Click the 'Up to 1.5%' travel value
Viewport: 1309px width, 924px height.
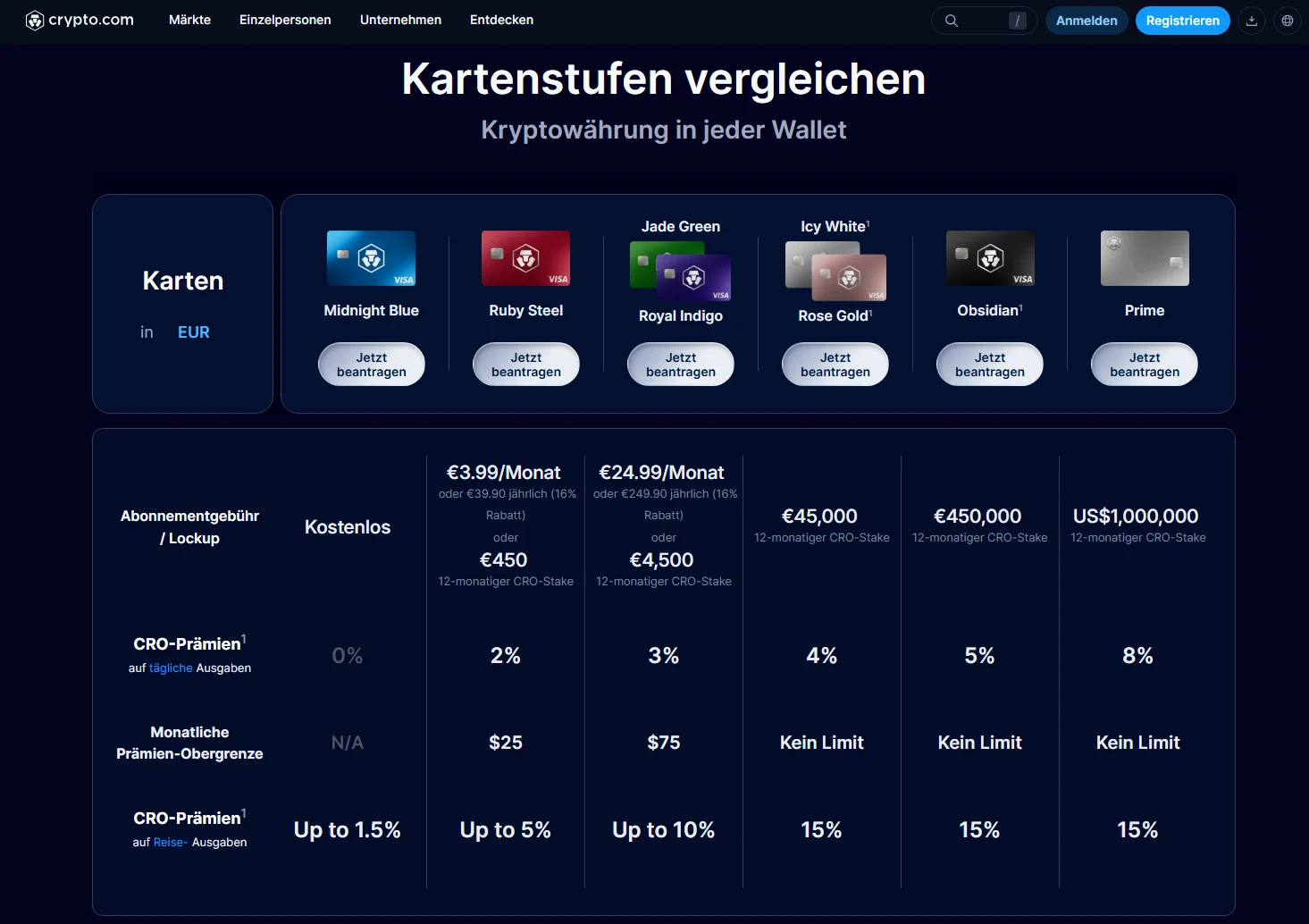[348, 830]
